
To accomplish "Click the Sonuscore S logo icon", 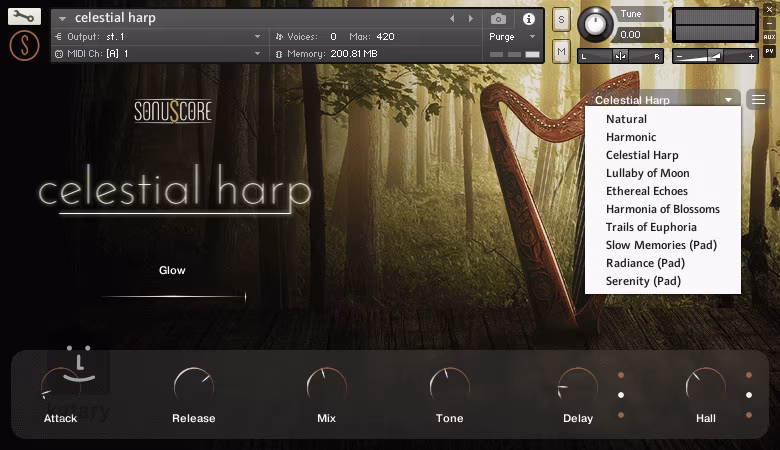I will (x=24, y=45).
